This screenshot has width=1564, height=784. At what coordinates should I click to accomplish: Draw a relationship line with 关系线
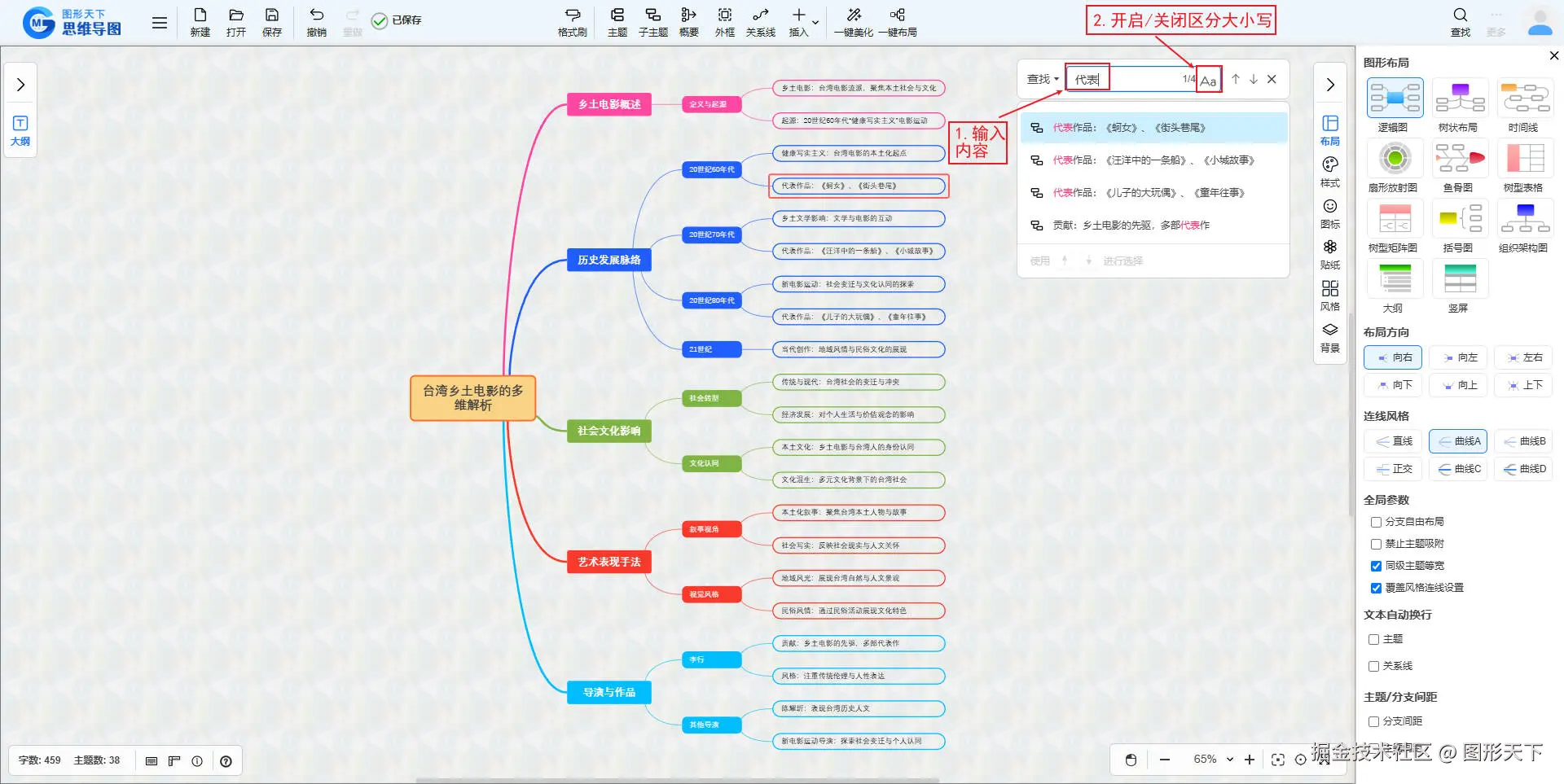click(x=761, y=22)
